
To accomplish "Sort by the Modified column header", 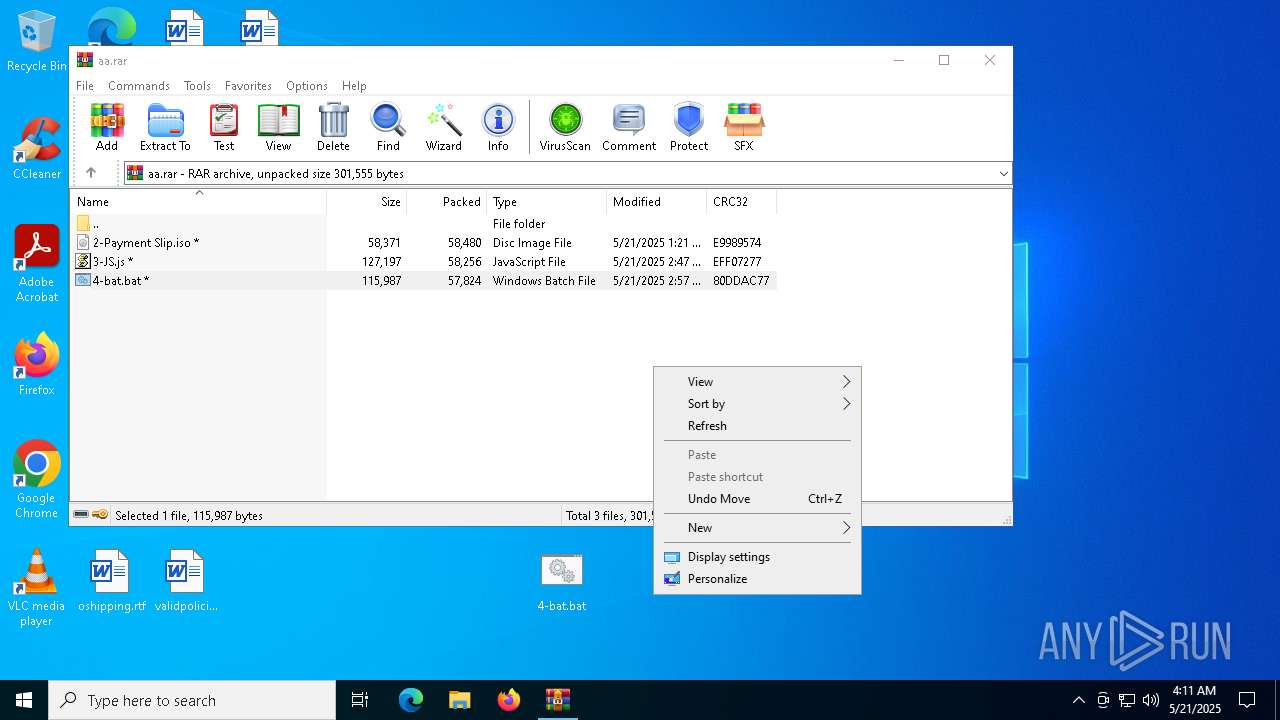I will coord(657,202).
